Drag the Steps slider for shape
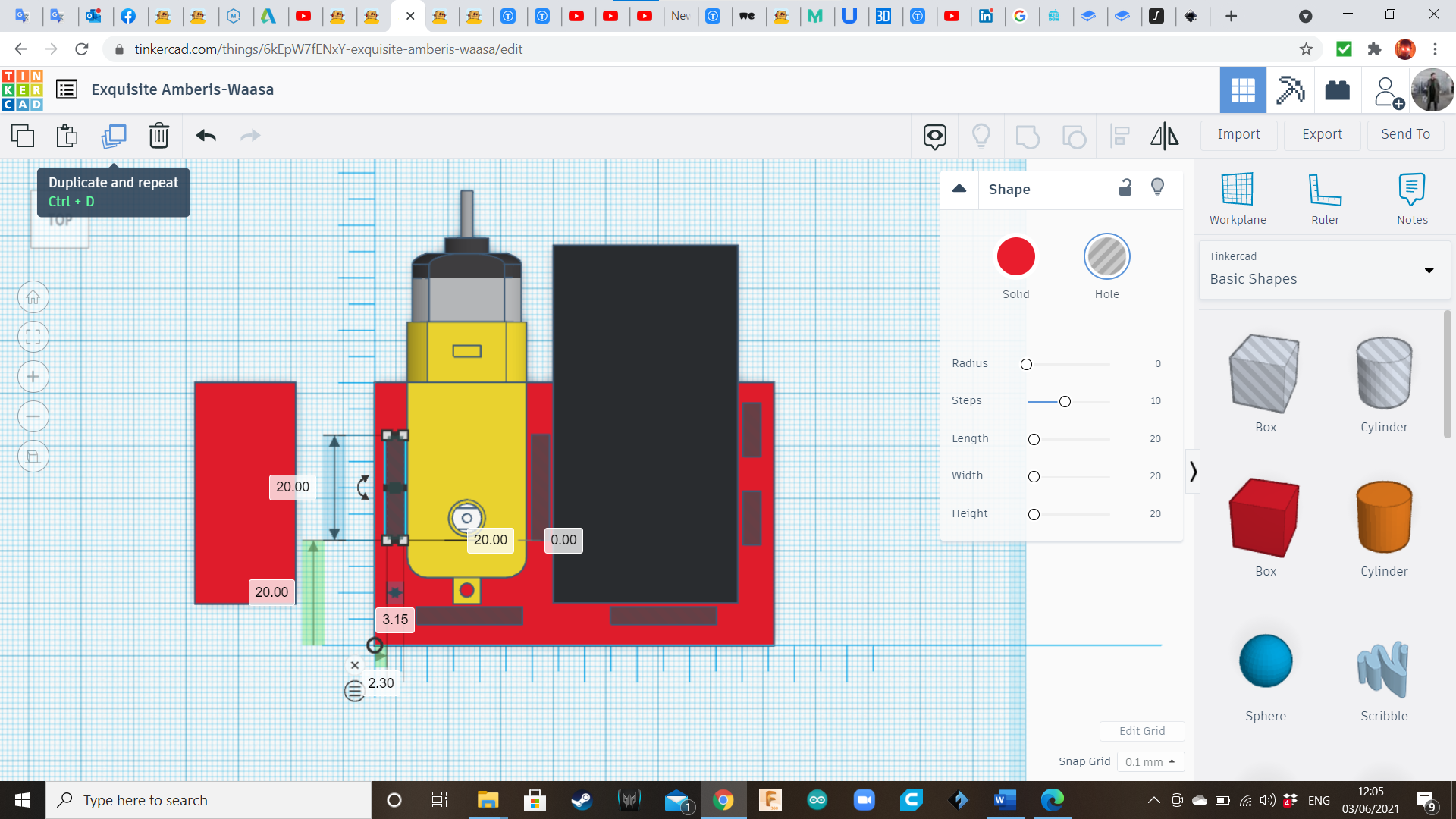The image size is (1456, 819). pos(1064,400)
